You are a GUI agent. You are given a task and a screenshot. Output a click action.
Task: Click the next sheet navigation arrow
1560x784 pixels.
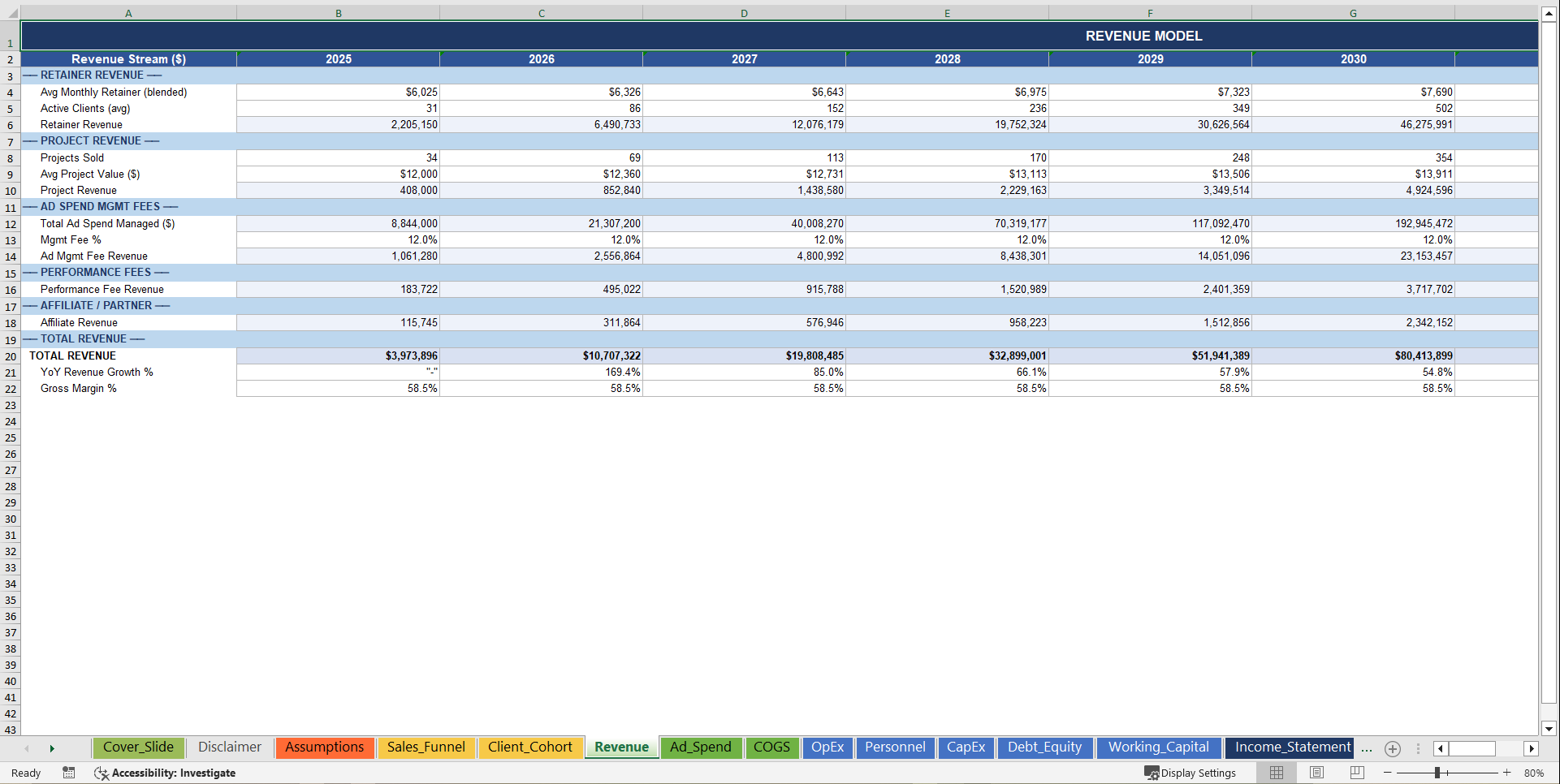(x=52, y=748)
